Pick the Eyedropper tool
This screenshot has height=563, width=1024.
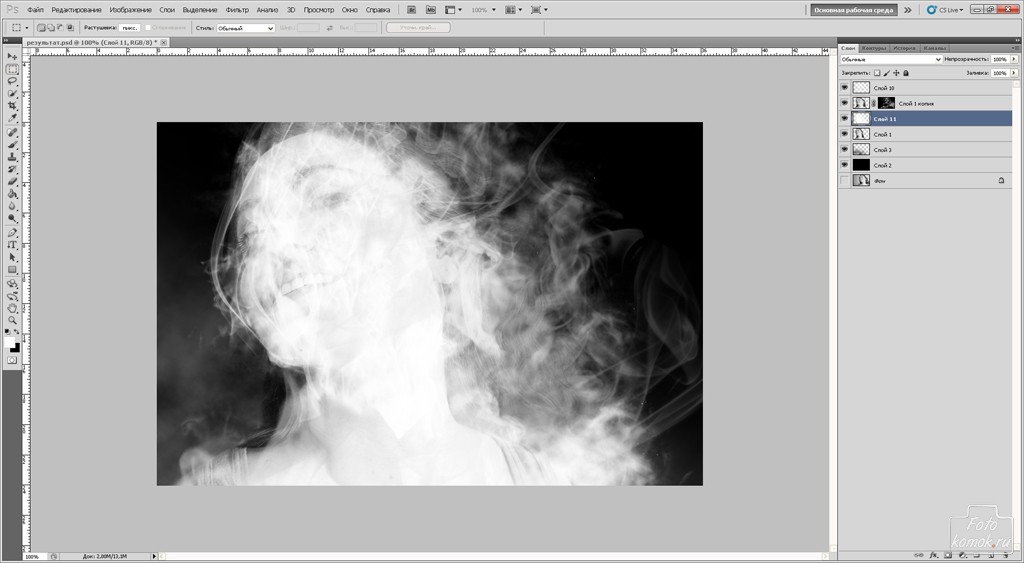12,118
